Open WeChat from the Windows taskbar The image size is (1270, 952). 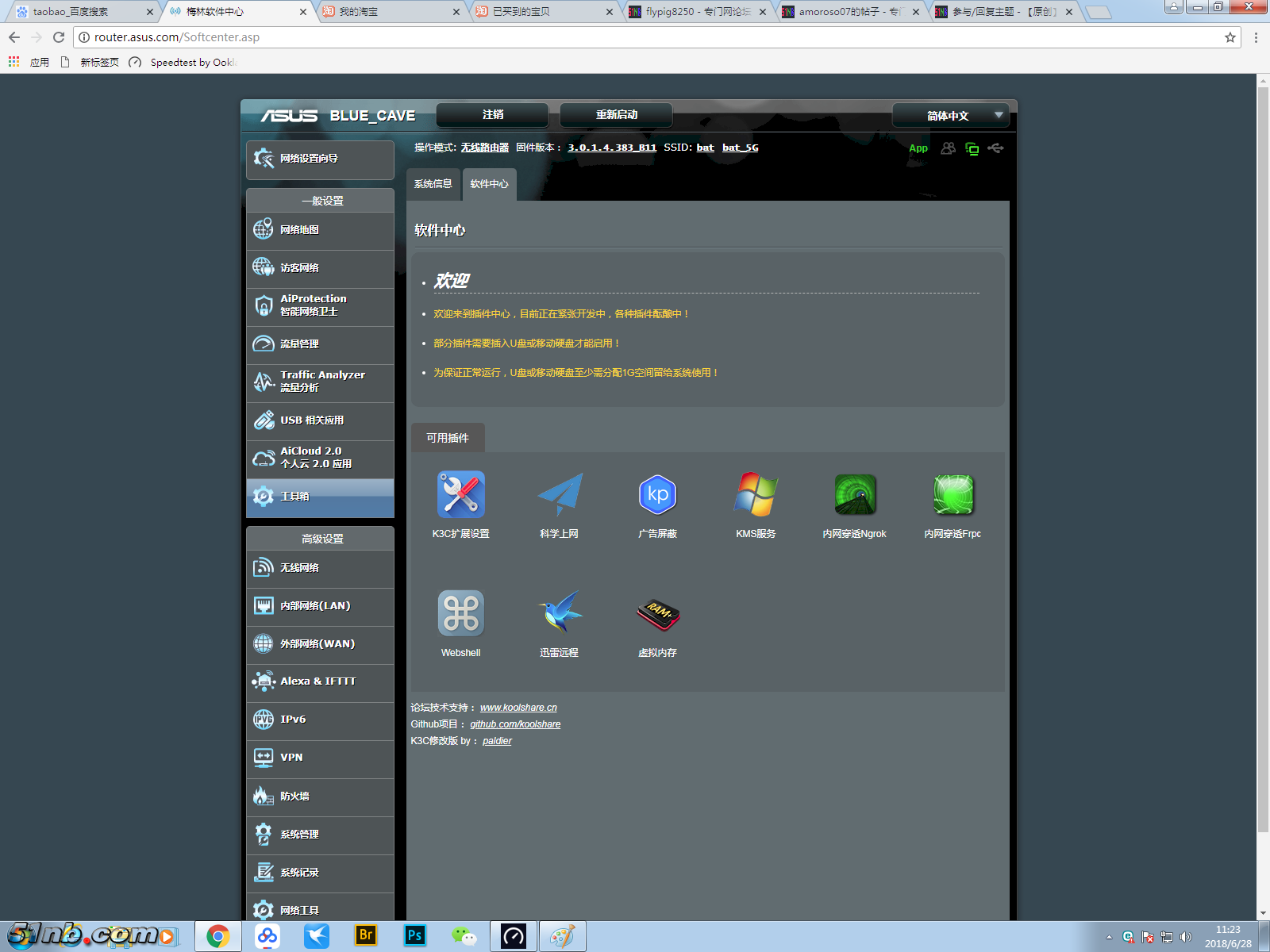coord(464,937)
